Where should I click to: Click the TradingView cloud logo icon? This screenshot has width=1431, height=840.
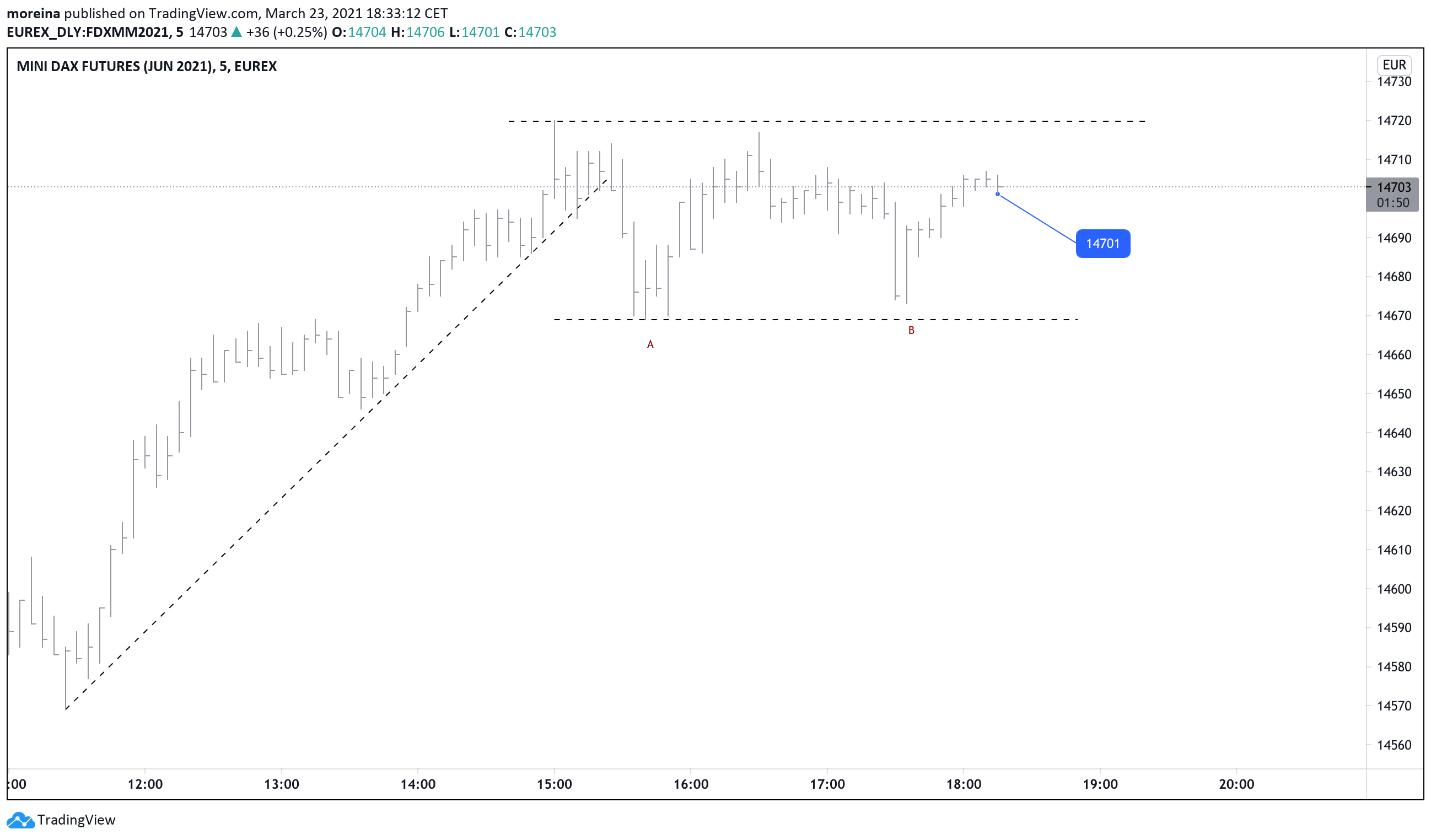pyautogui.click(x=20, y=821)
